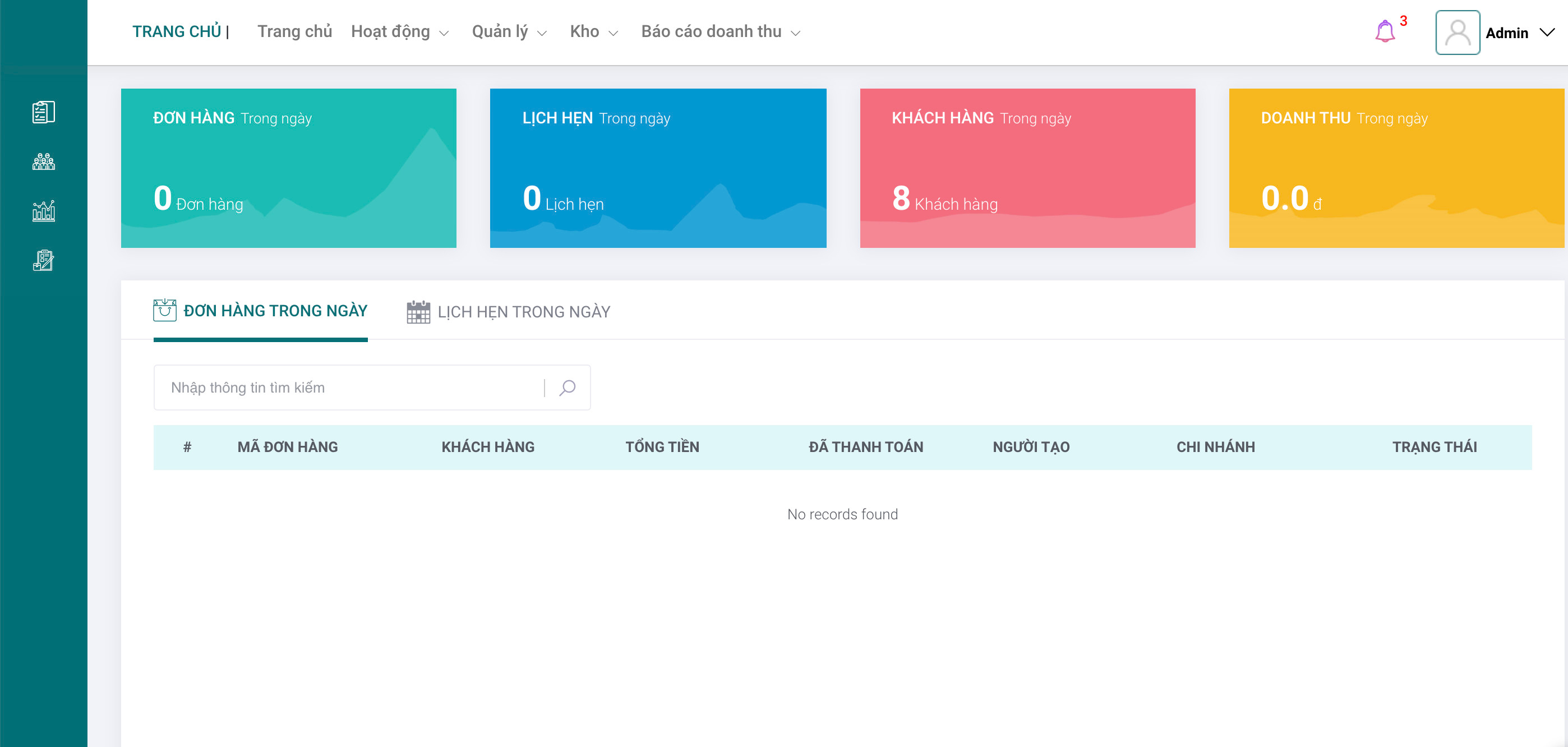Screen dimensions: 1568x747
Task: Switch to Lịch hẹn trong ngày tab
Action: tap(508, 312)
